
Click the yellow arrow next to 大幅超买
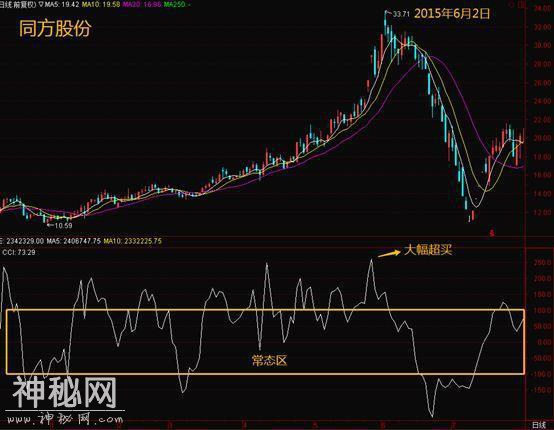389,253
